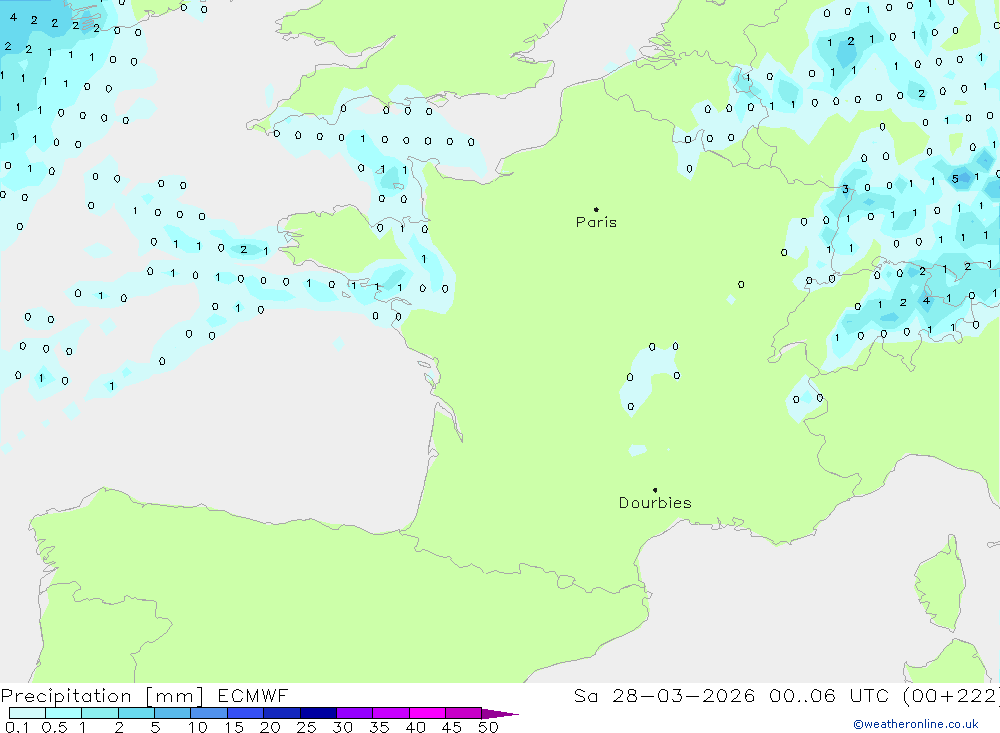This screenshot has width=1000, height=733.
Task: Click the '00..06 UTC (00+222)' time text
Action: click(x=884, y=695)
